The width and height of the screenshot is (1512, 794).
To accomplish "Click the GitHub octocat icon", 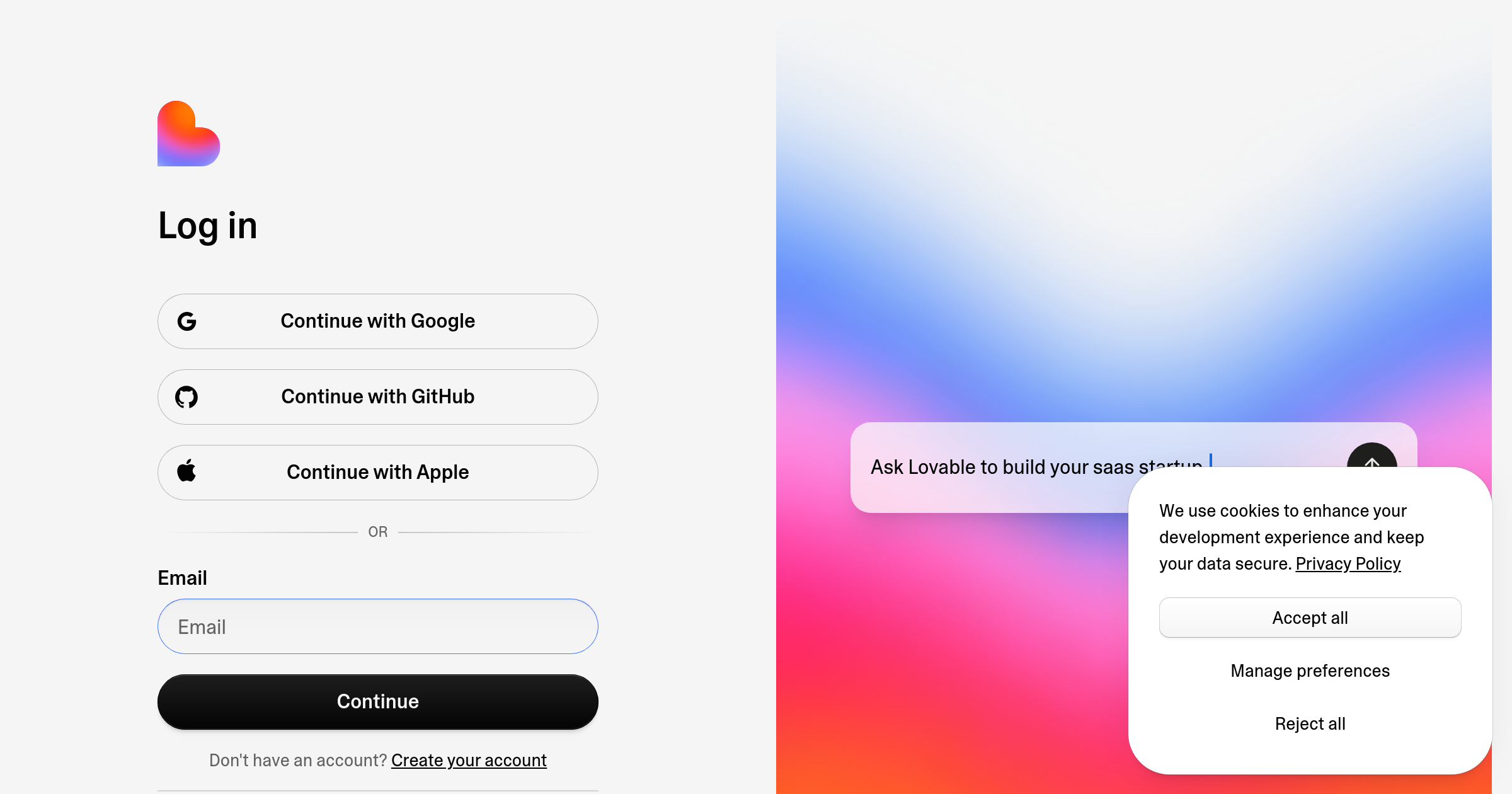I will [186, 397].
